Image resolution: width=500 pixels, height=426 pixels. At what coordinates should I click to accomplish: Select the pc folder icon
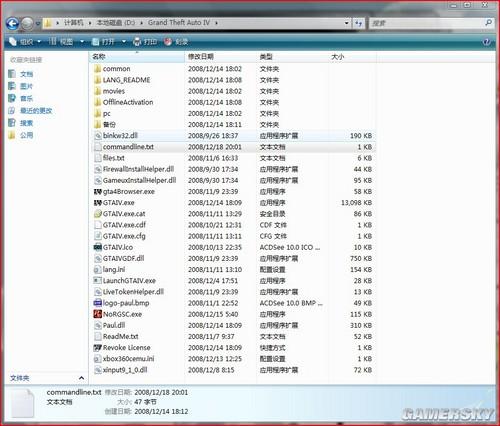[97, 113]
